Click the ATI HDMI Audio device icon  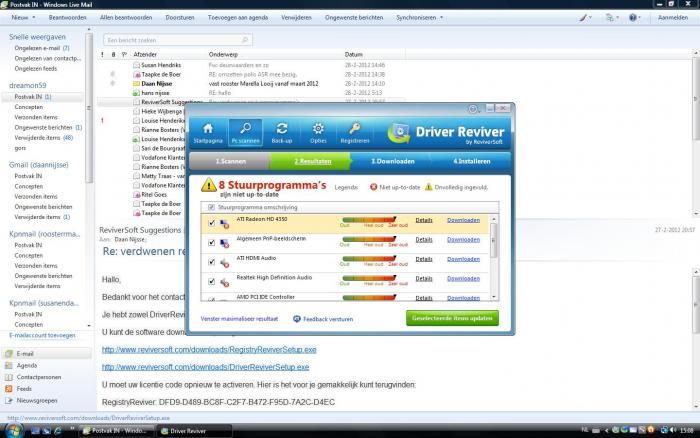click(x=225, y=263)
